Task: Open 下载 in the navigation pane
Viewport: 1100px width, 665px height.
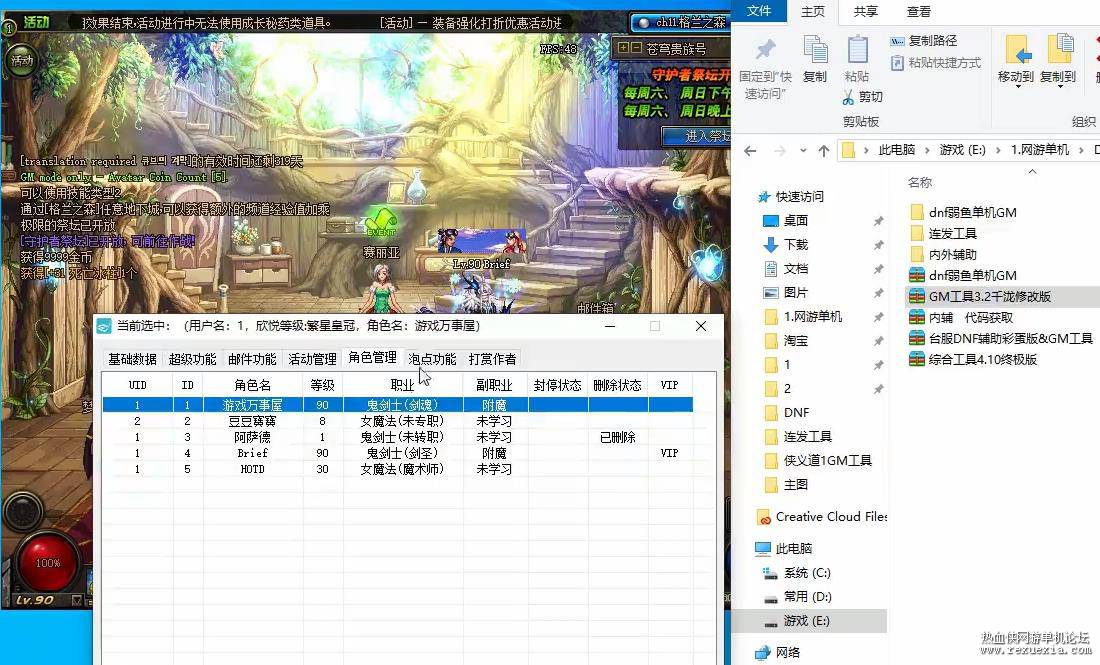Action: 796,244
